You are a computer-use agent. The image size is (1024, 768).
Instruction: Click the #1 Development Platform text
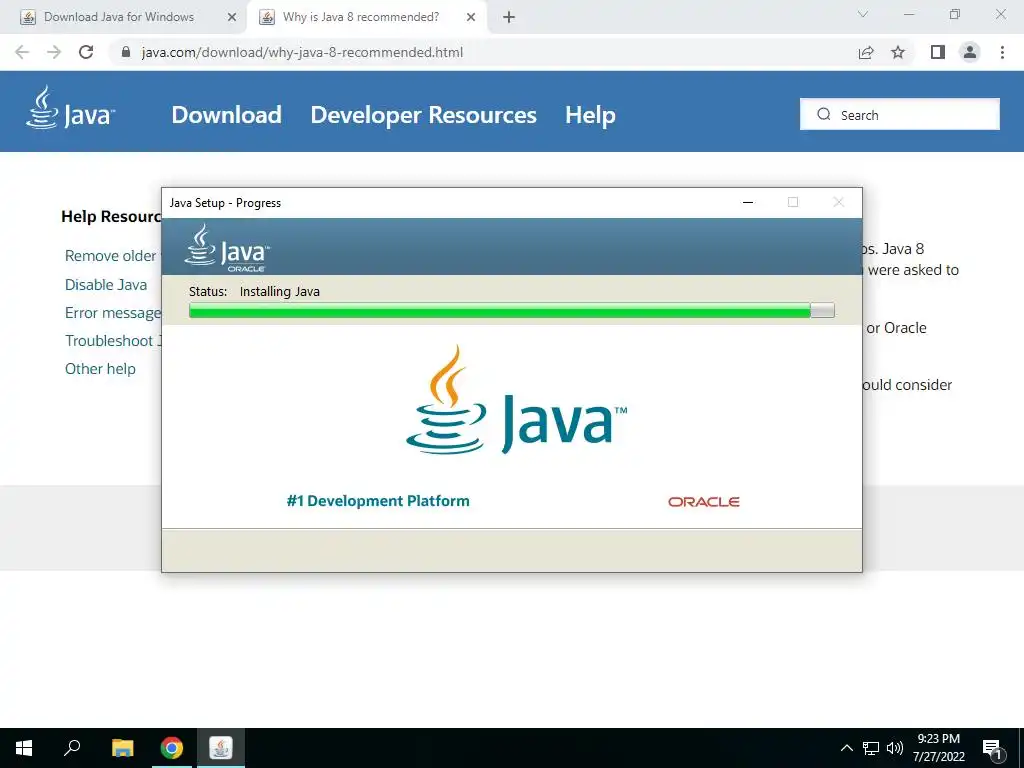coord(378,501)
